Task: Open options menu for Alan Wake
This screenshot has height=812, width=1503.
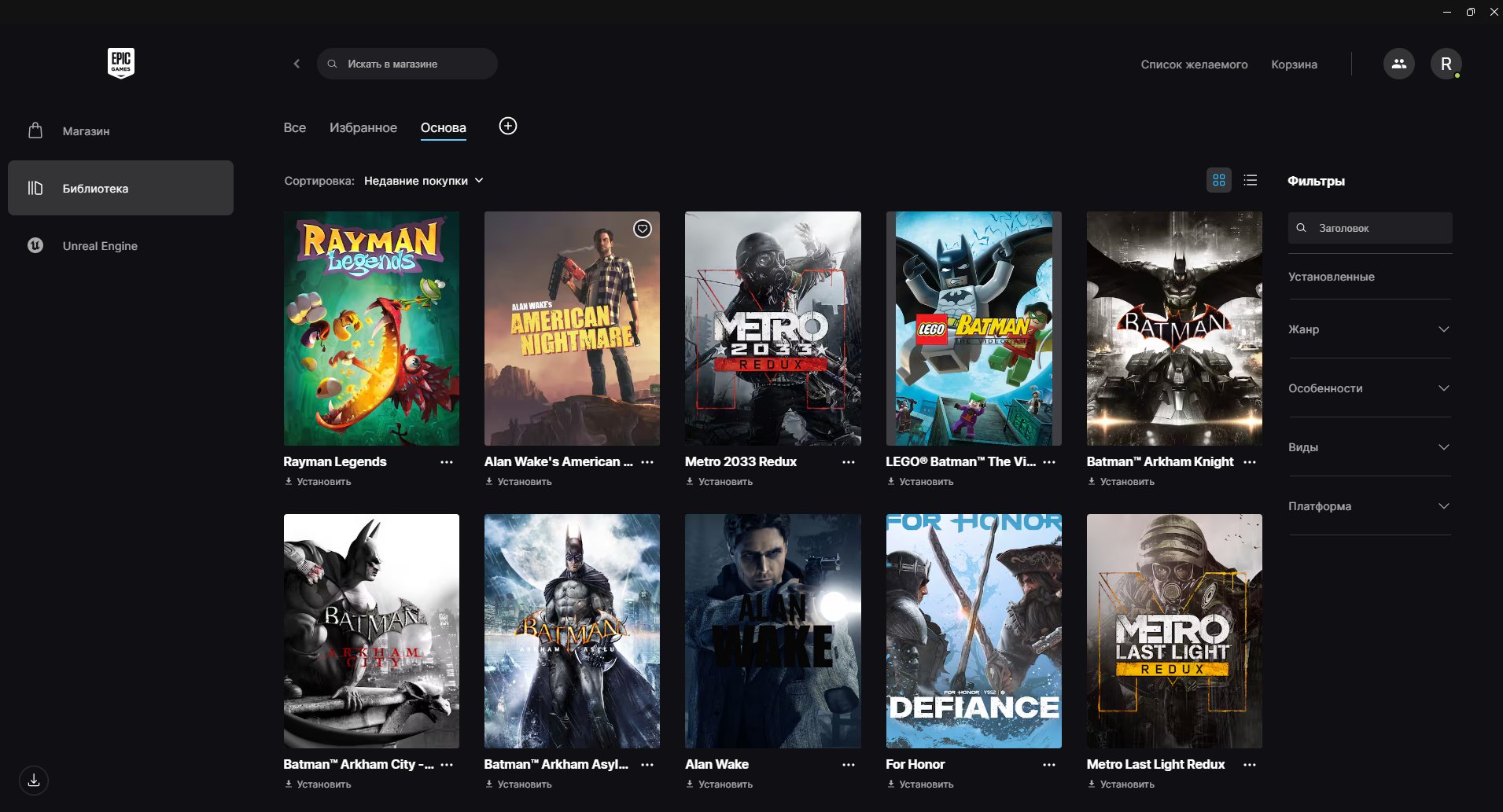Action: (x=848, y=765)
